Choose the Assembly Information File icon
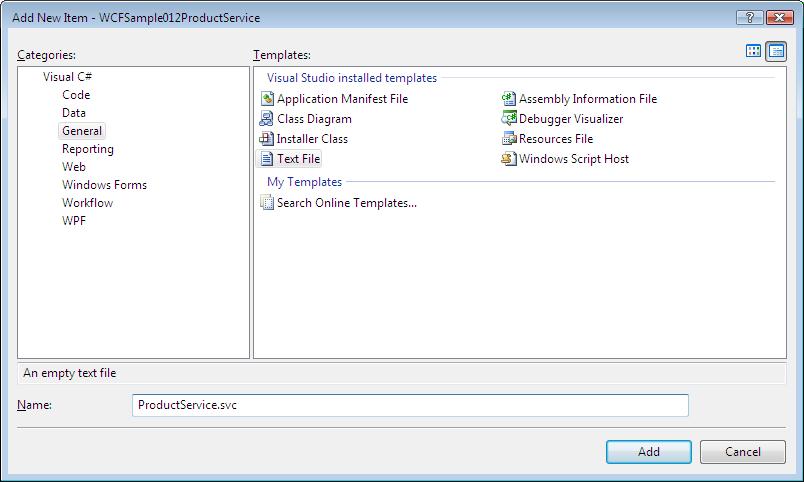 (508, 98)
